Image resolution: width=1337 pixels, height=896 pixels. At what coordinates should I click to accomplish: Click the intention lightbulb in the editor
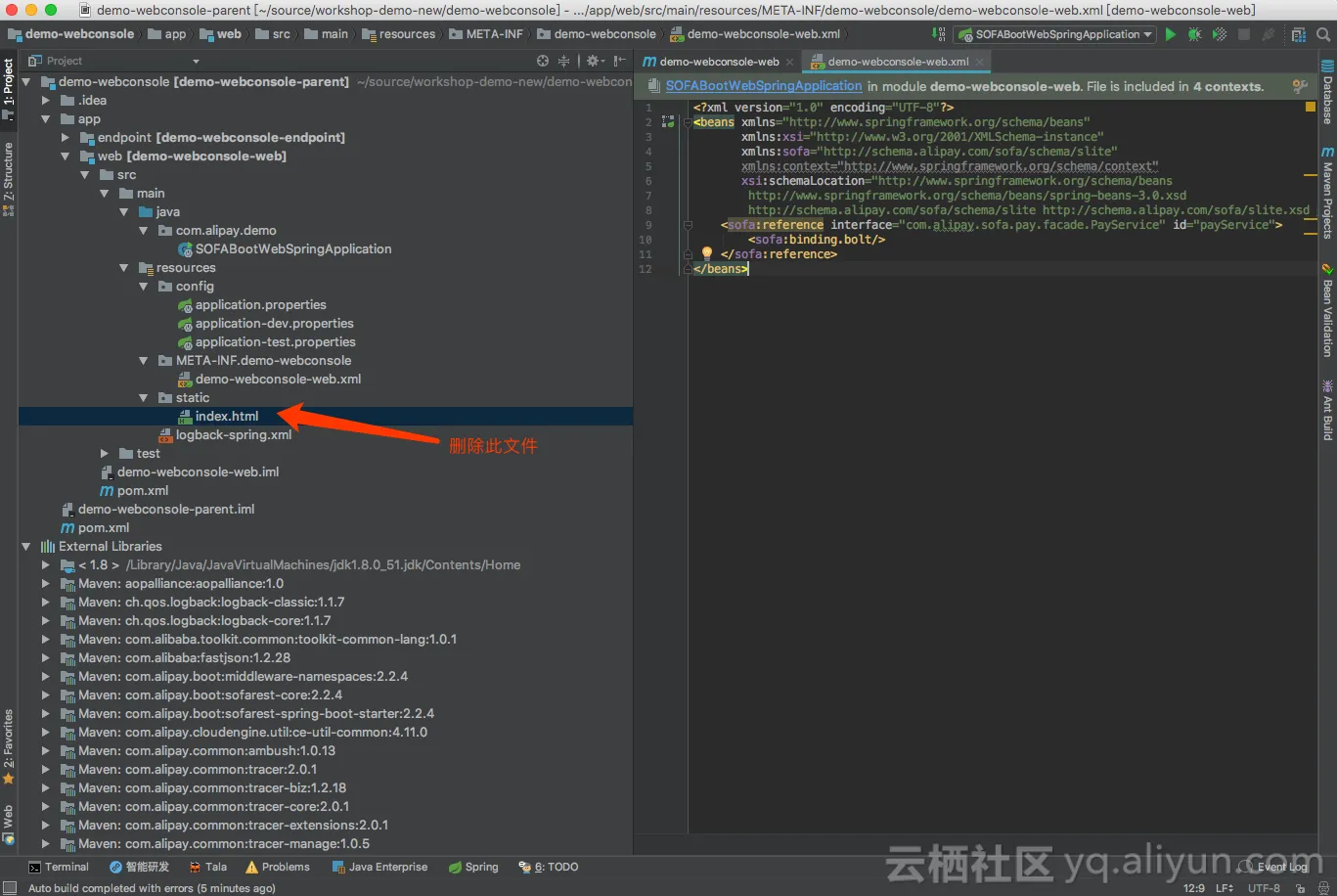[x=707, y=253]
